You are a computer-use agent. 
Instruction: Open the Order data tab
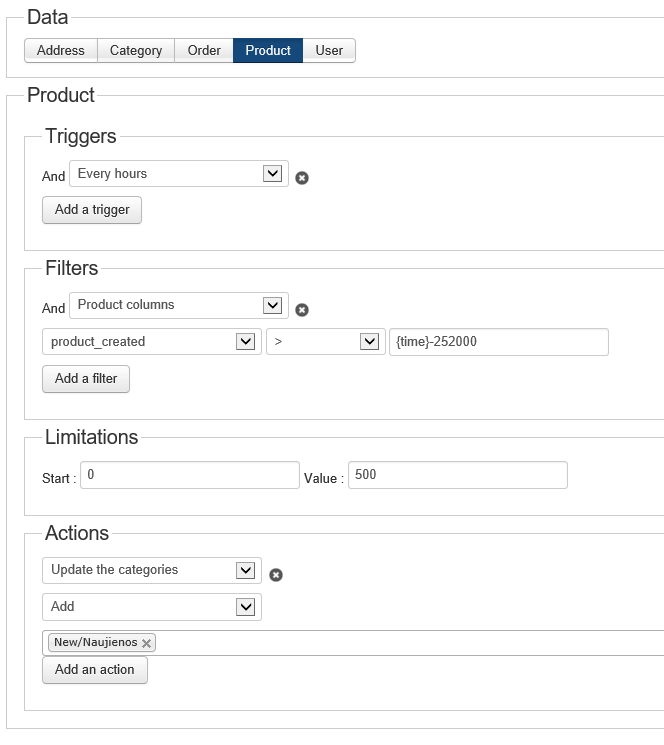click(204, 50)
